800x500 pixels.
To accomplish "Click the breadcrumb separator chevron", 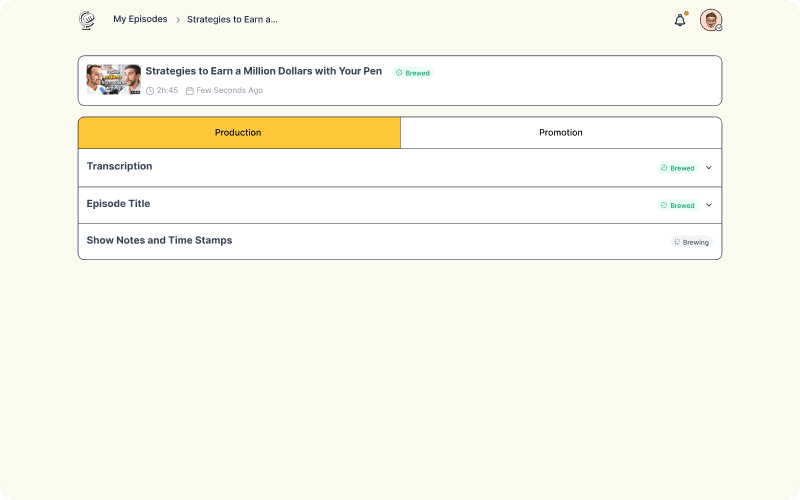I will pyautogui.click(x=178, y=20).
